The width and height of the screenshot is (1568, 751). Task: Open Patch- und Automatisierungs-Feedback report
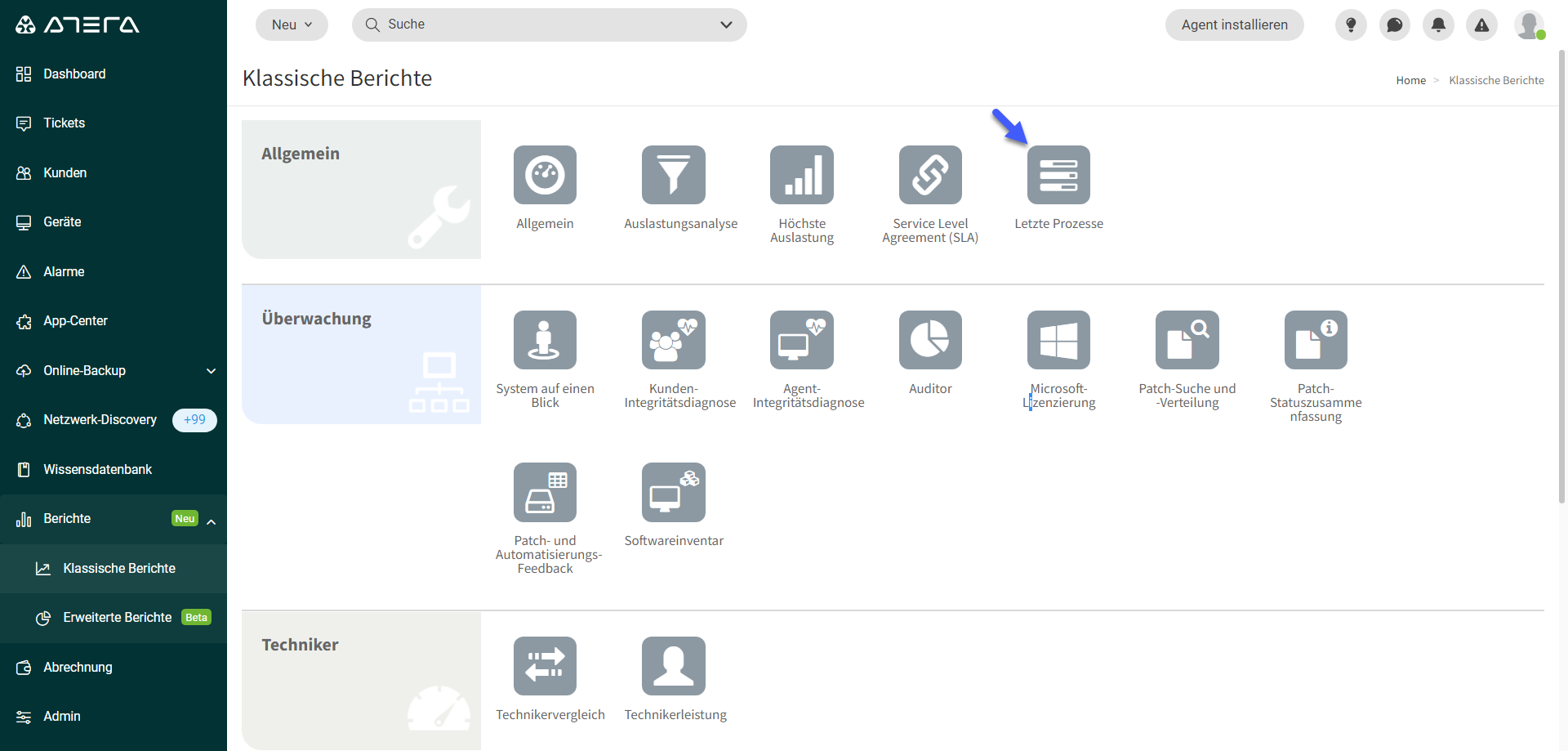coord(545,492)
